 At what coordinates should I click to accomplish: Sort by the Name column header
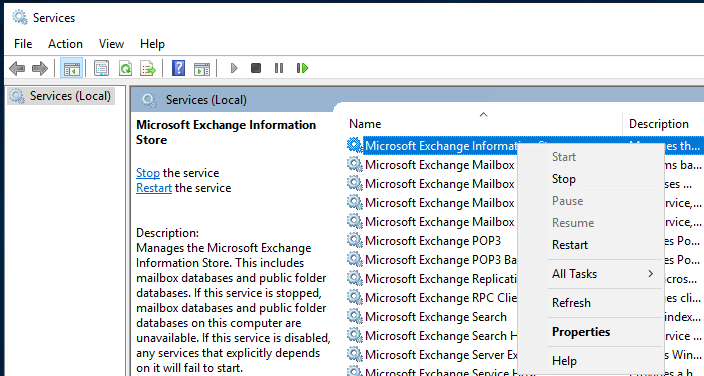tap(483, 124)
